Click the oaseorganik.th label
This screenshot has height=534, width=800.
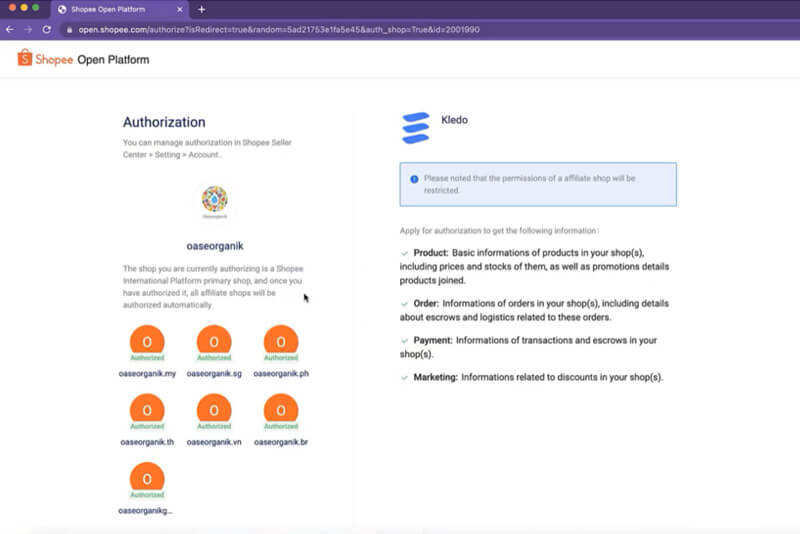(147, 442)
